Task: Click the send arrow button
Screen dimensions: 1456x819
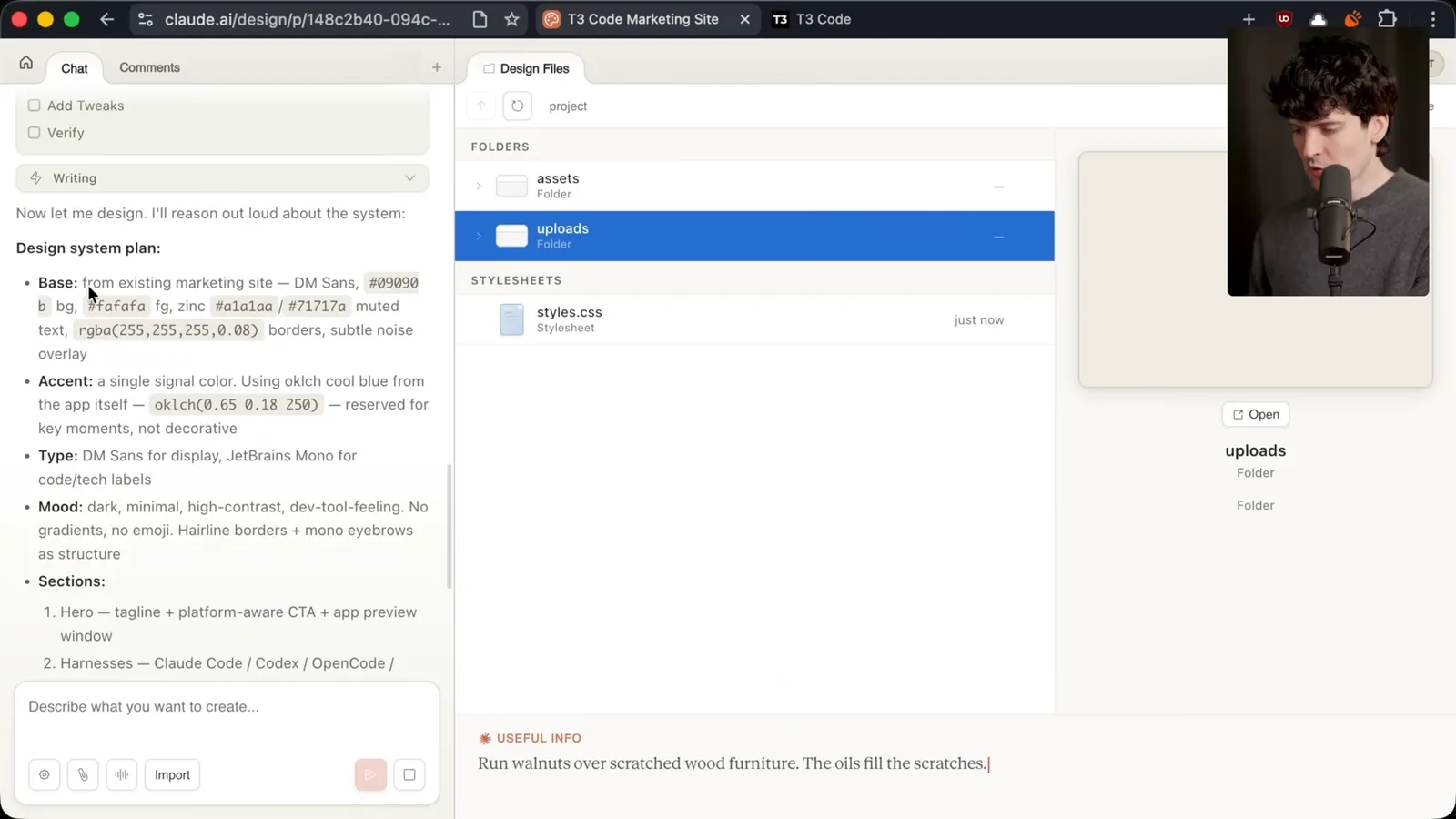Action: click(x=370, y=774)
